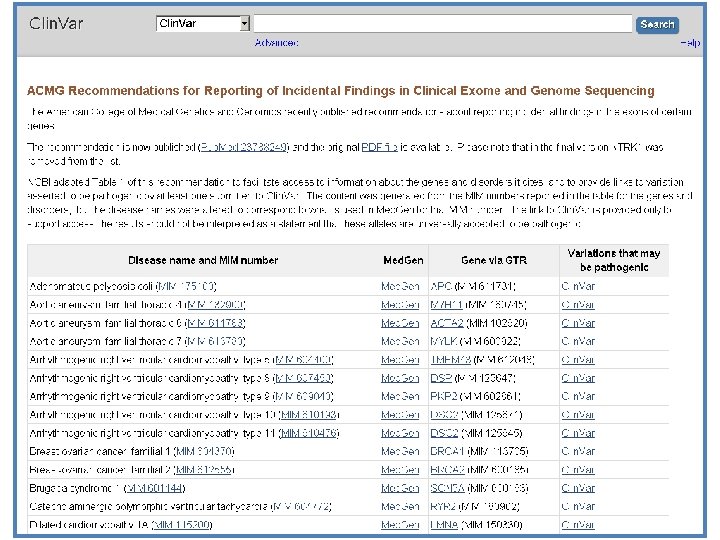Open MedGen for Catecholaminergic polymorphic ventricular tachycardia

click(400, 506)
